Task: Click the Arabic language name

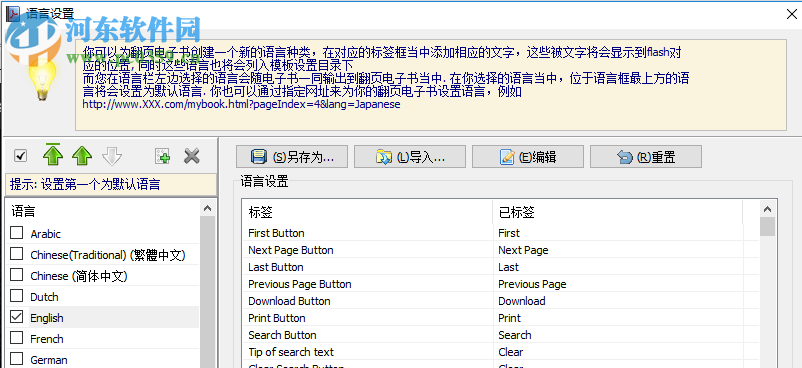Action: point(46,234)
